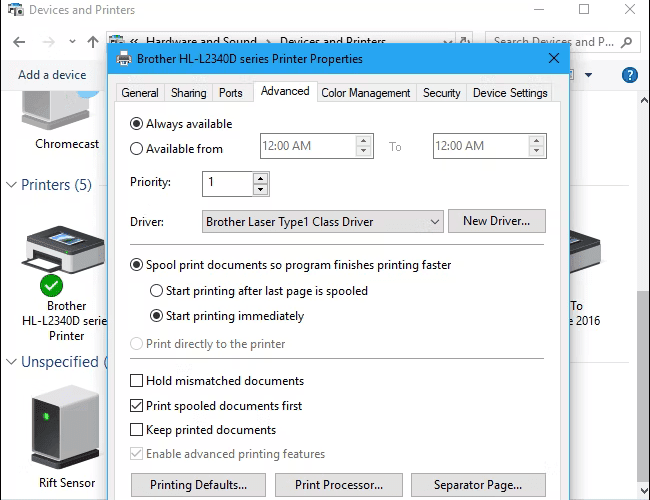650x500 pixels.
Task: Click the scrollbar down arrow
Action: (644, 491)
